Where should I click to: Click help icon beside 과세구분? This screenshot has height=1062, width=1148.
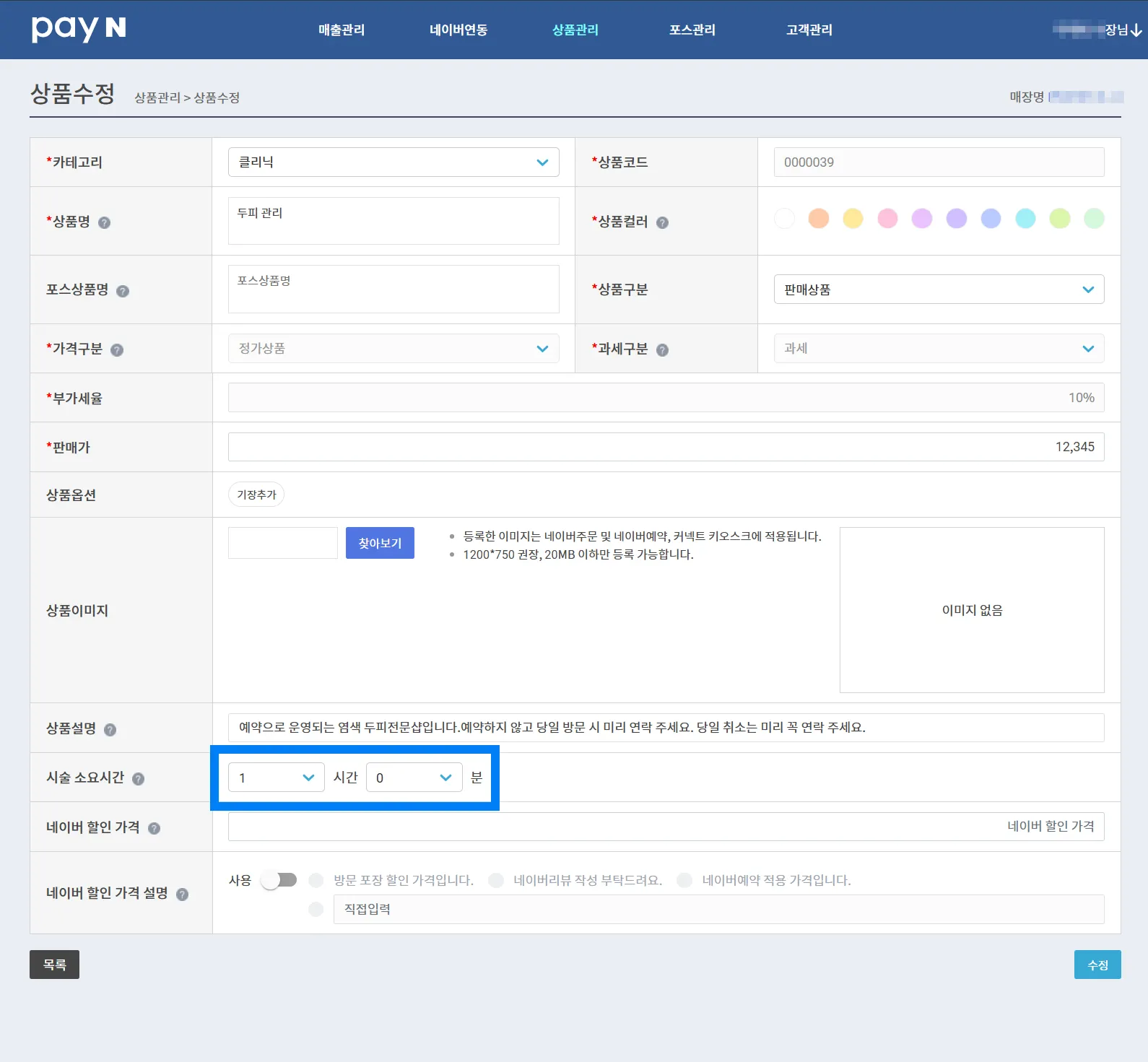(662, 349)
